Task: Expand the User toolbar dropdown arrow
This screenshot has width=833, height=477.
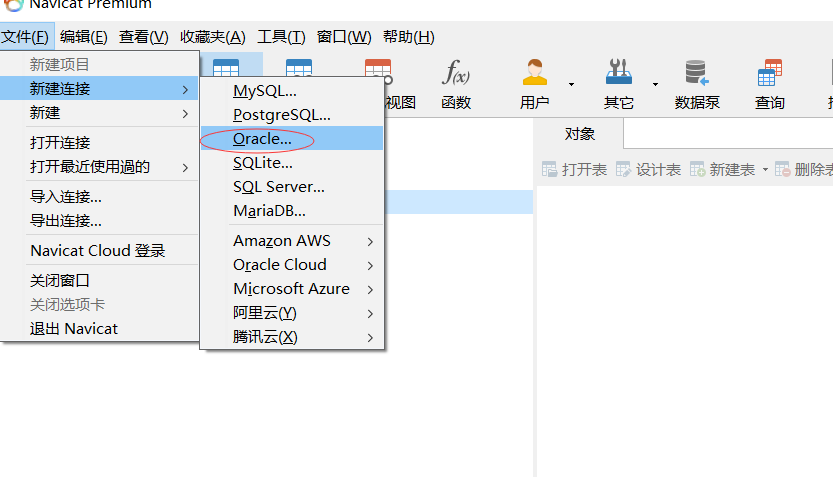Action: point(572,84)
